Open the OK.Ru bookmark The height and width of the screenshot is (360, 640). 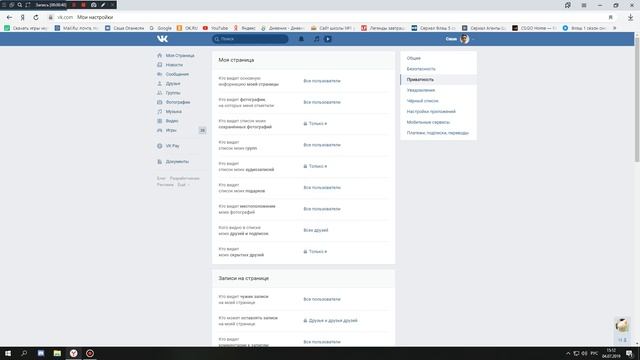click(x=187, y=28)
